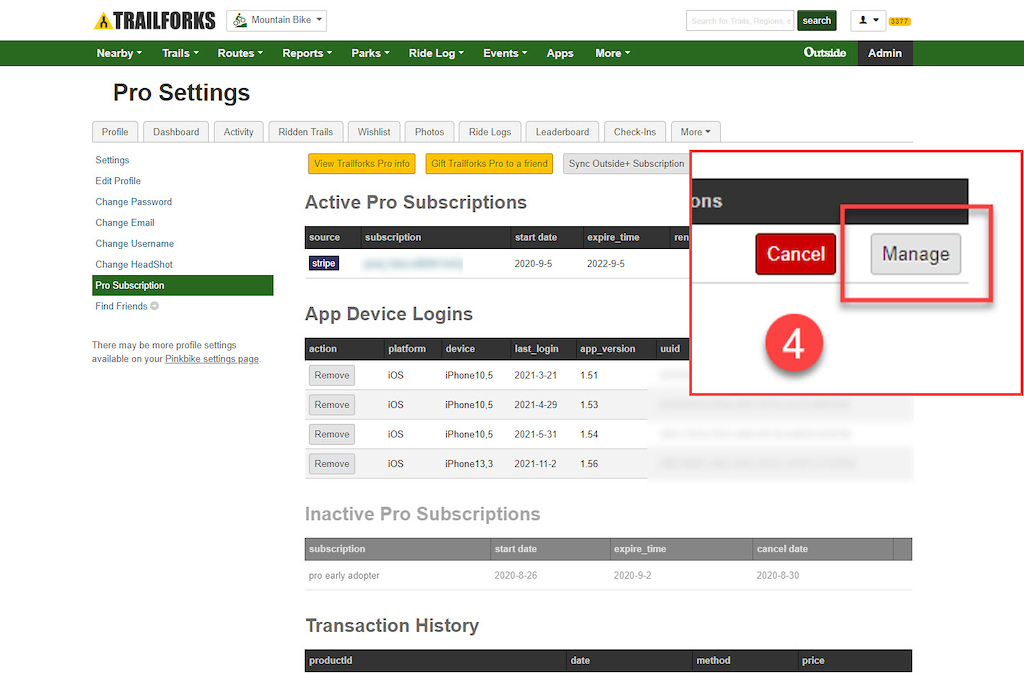This screenshot has width=1024, height=673.
Task: Expand the Trails menu
Action: pyautogui.click(x=180, y=53)
